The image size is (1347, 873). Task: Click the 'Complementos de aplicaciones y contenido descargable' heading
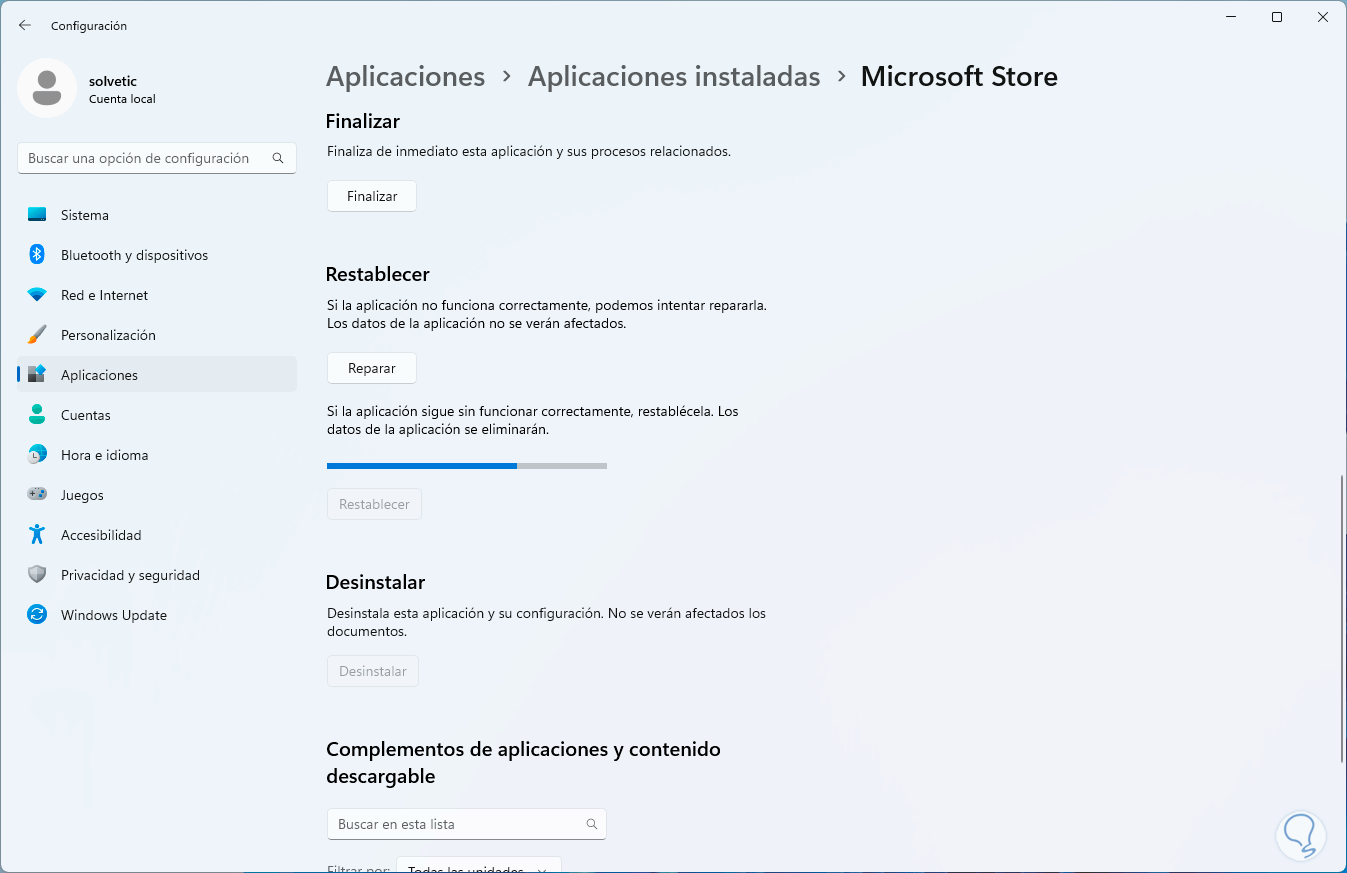(x=523, y=763)
